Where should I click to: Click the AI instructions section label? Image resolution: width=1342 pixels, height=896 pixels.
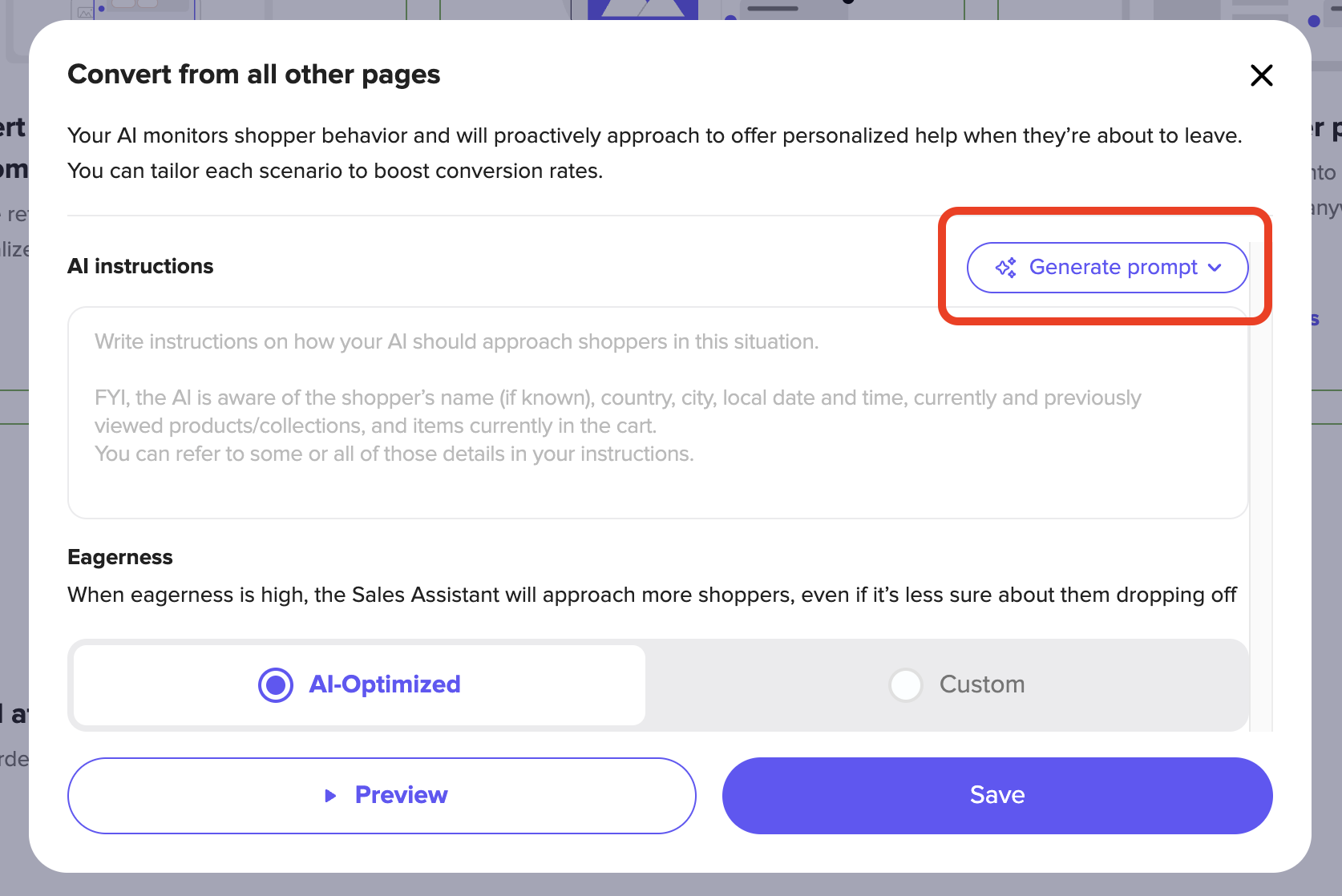click(140, 266)
